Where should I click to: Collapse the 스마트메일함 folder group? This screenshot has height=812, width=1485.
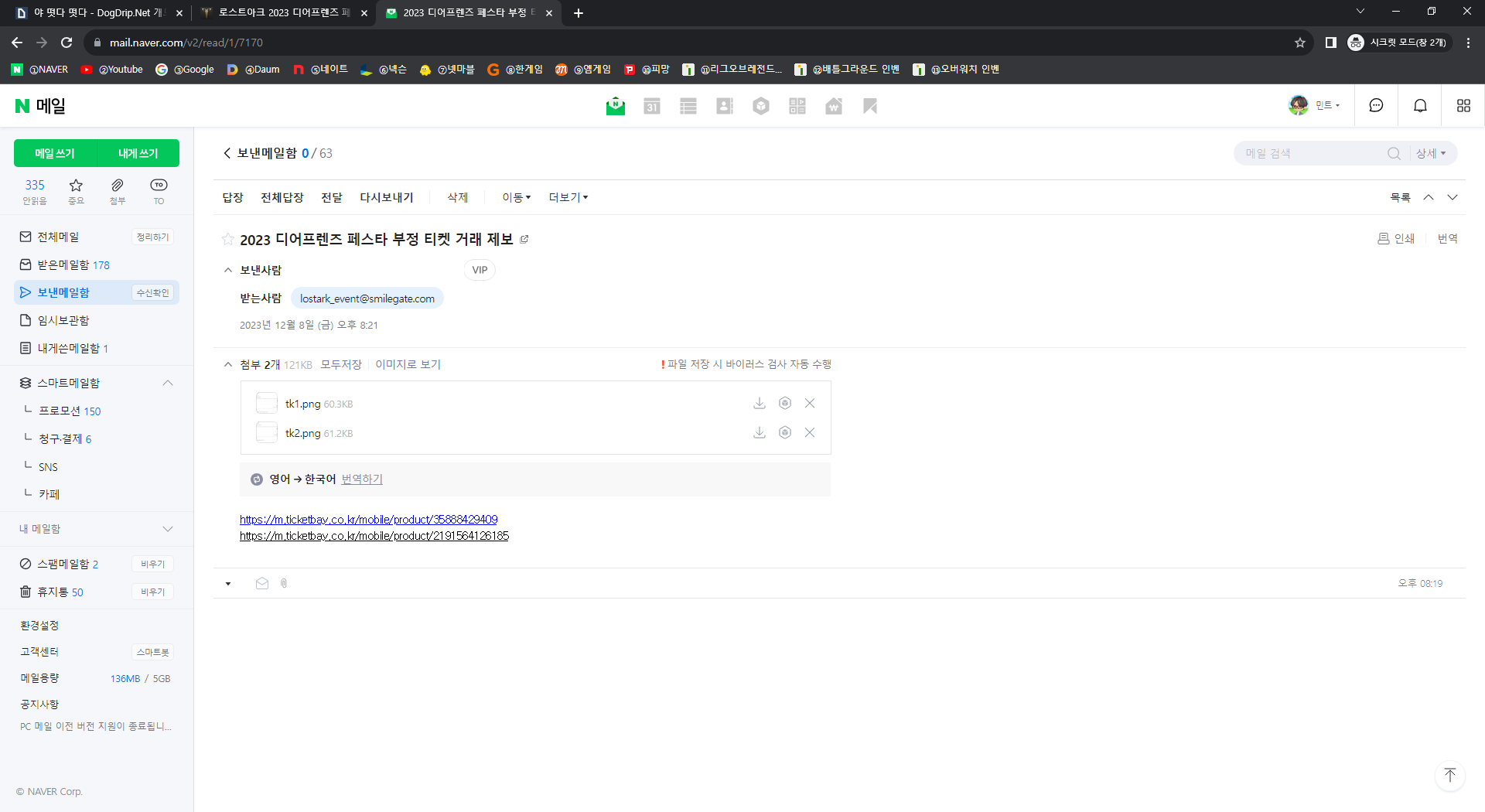pos(168,383)
